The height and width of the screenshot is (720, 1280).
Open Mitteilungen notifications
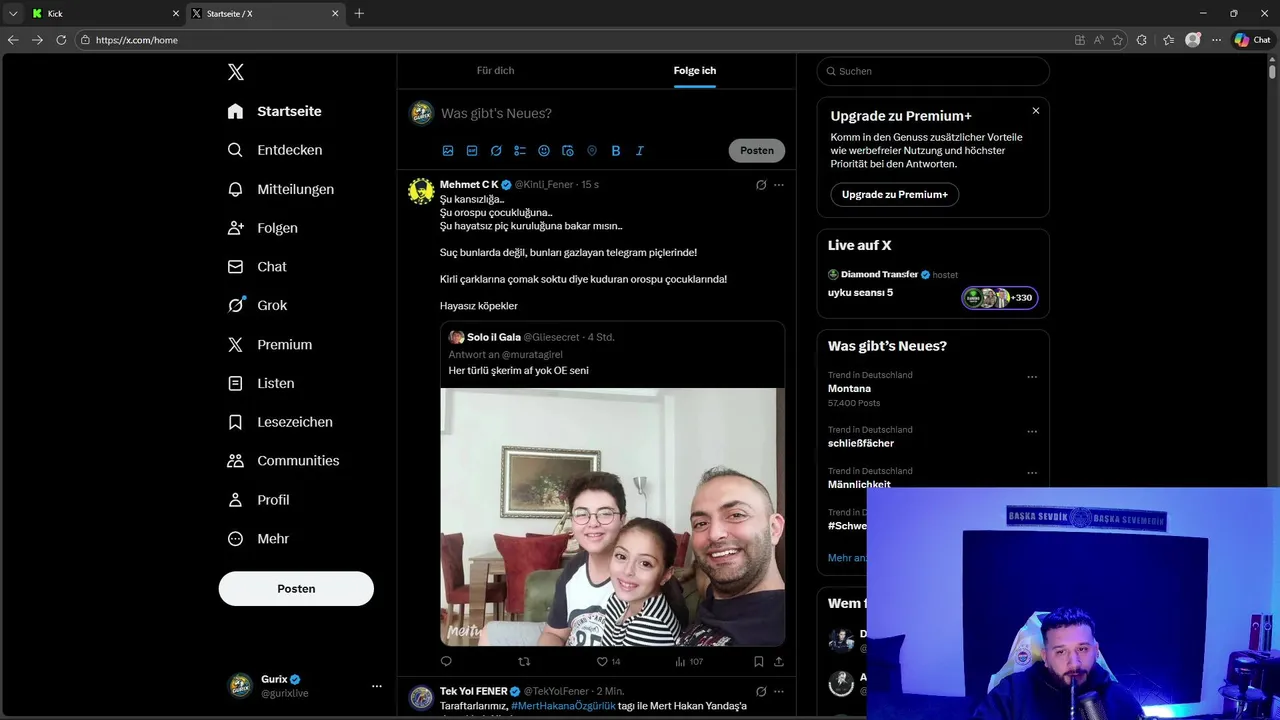(280, 189)
